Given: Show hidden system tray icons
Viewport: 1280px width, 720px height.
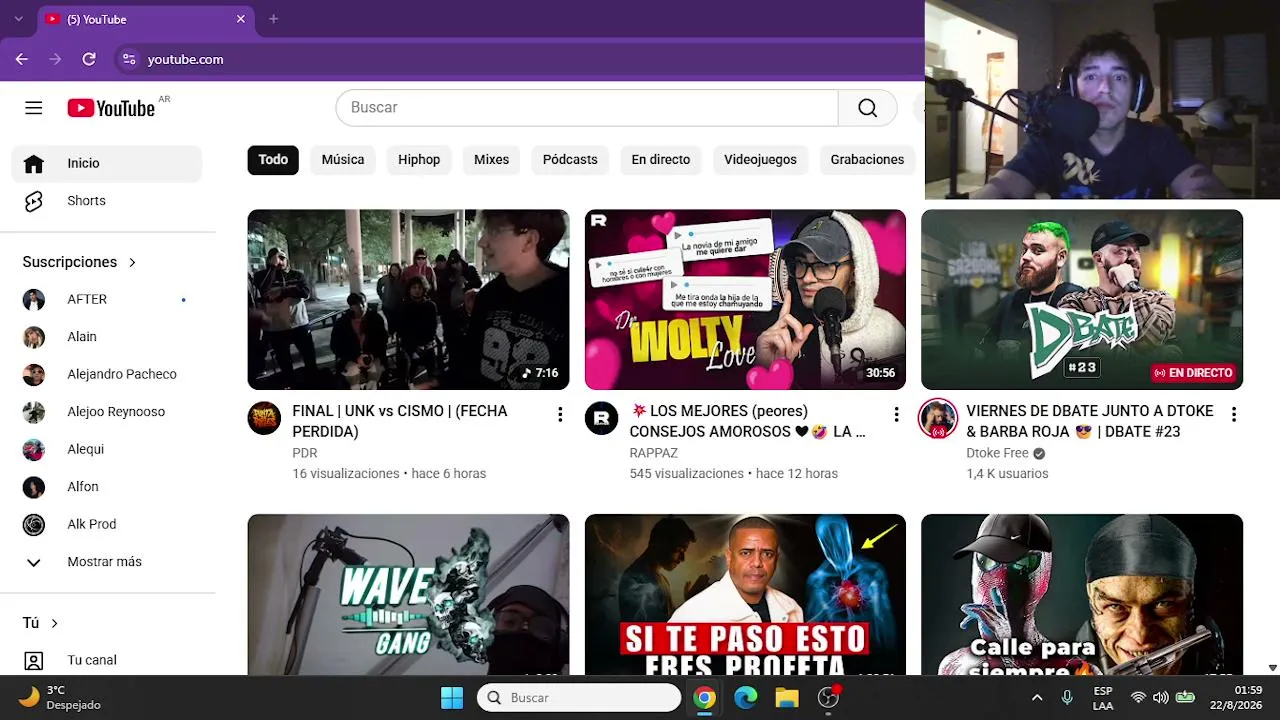Looking at the screenshot, I should pos(1037,697).
